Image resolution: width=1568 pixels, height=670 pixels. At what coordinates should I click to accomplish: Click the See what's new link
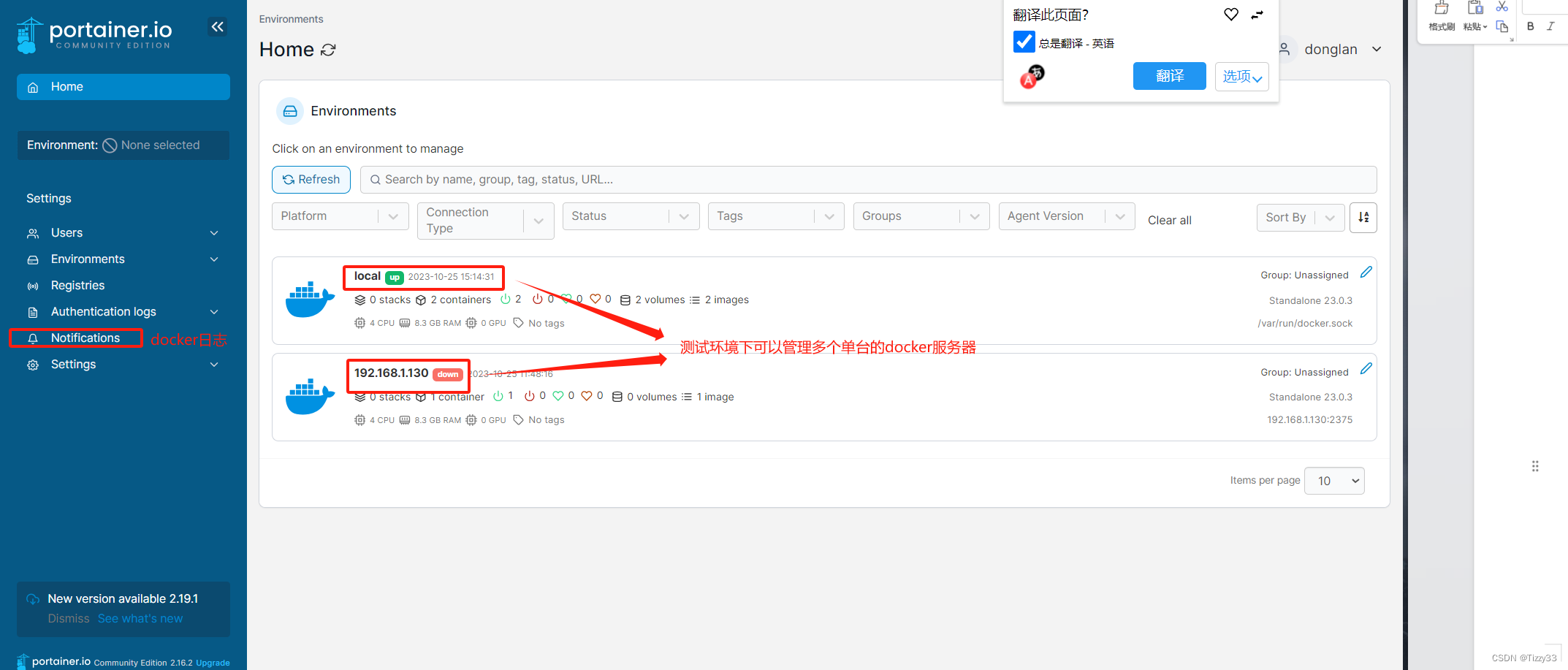[x=140, y=619]
